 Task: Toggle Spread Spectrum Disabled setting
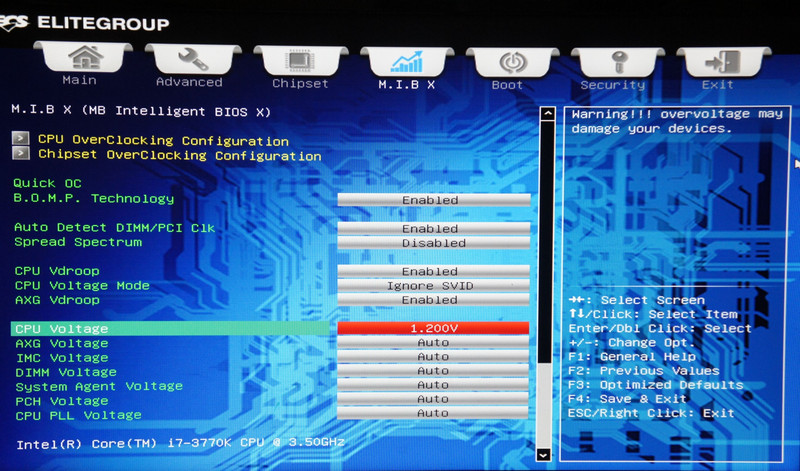[x=432, y=243]
